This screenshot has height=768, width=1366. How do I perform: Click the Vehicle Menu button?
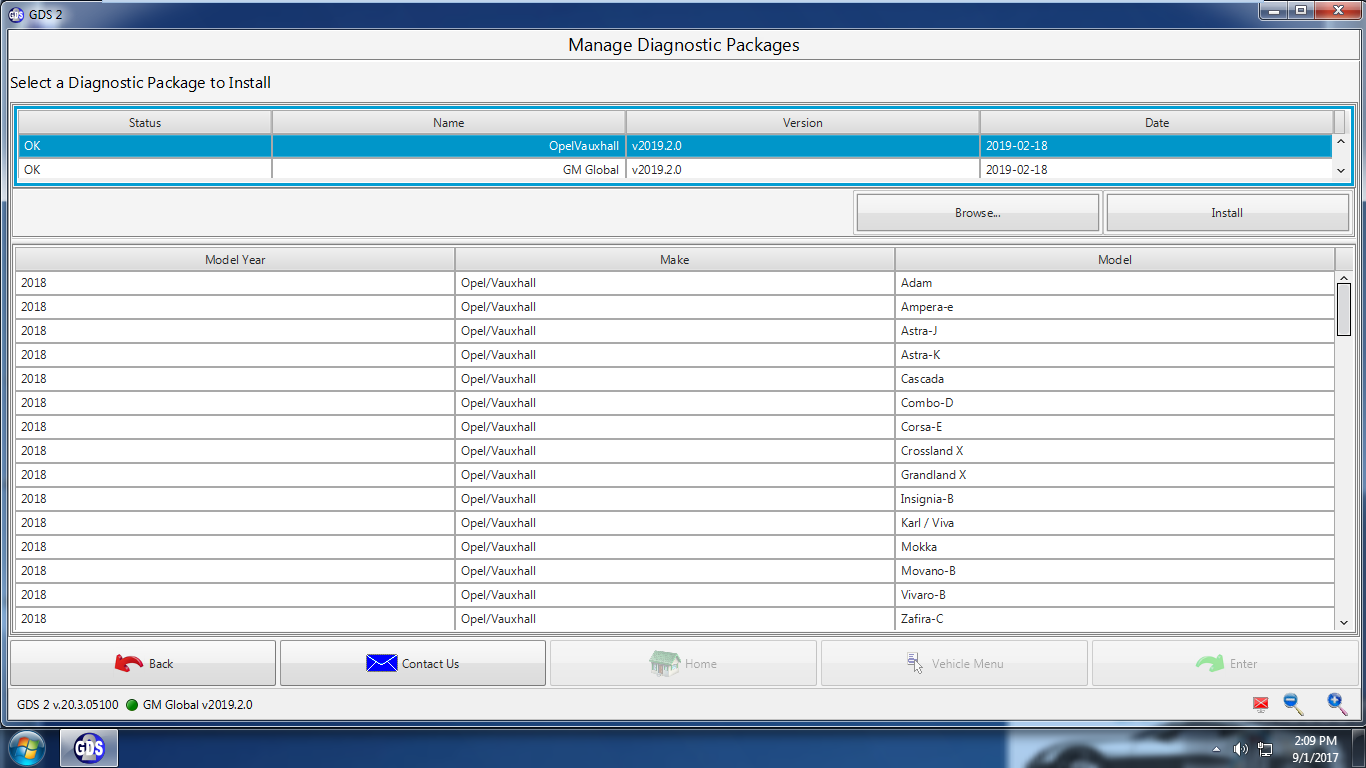pyautogui.click(x=954, y=663)
